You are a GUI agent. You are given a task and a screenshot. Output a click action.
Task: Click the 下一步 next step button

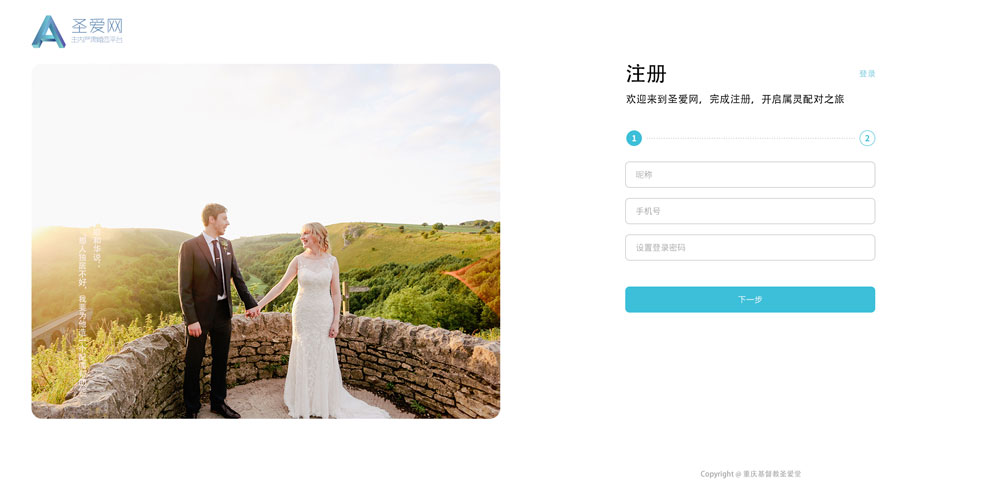click(x=750, y=300)
